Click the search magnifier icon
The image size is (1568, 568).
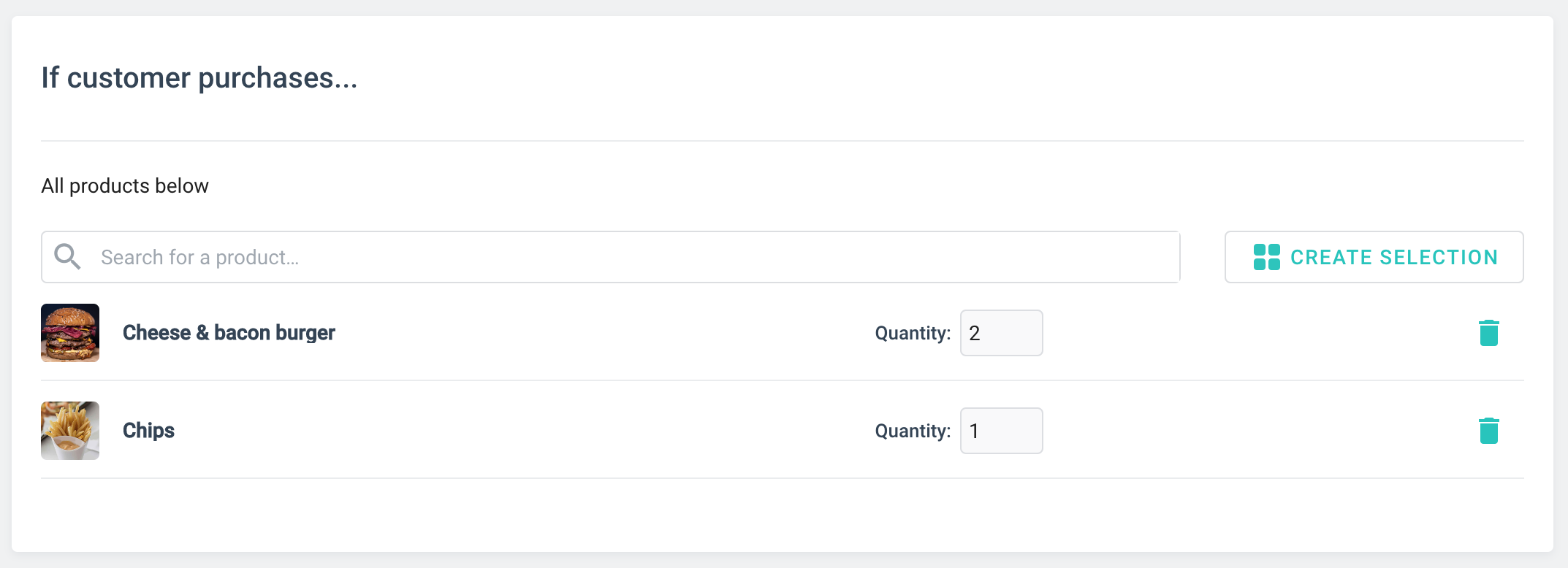coord(67,257)
